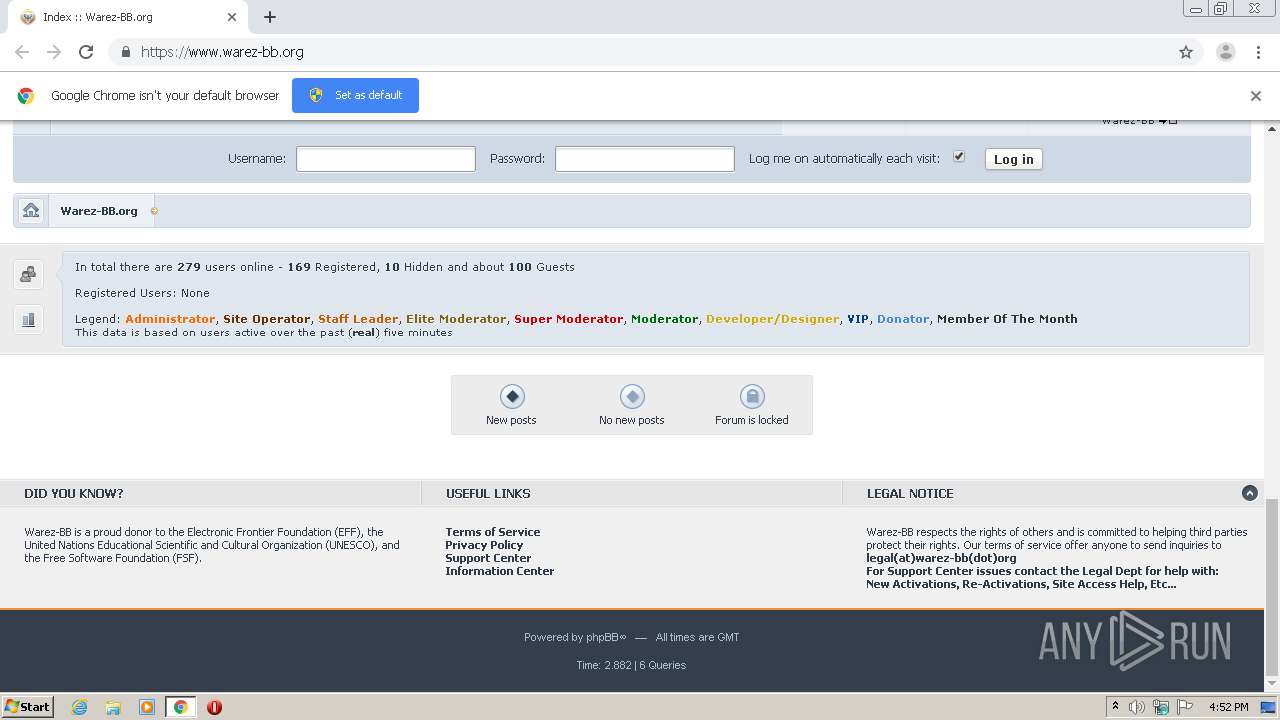Click the taskbar clock 4:52 PM
The width and height of the screenshot is (1280, 720).
coord(1228,707)
